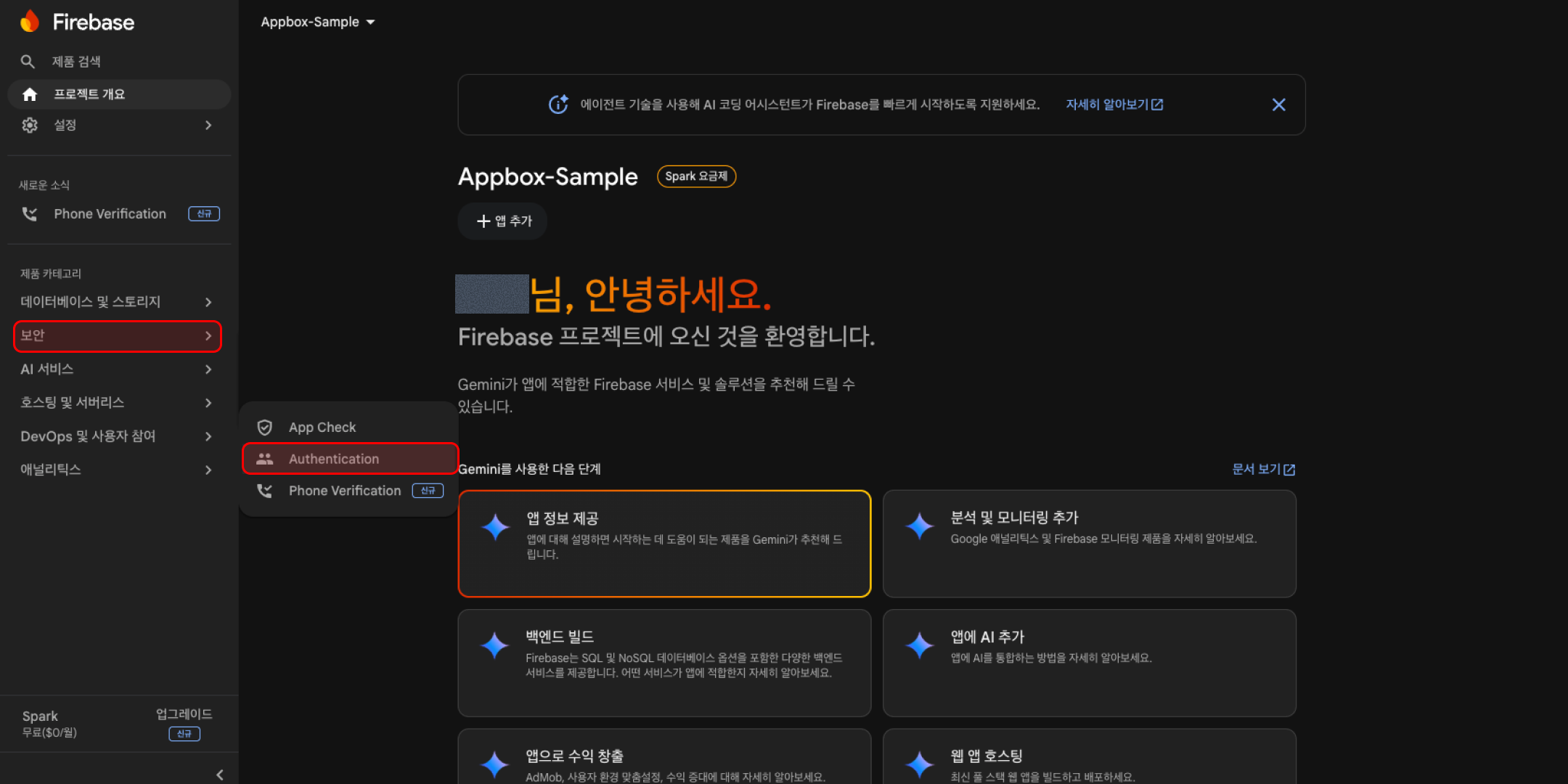Click the Gemini sparkle on 분석 및 모니터링 추가 card
Image resolution: width=1568 pixels, height=784 pixels.
pos(920,526)
